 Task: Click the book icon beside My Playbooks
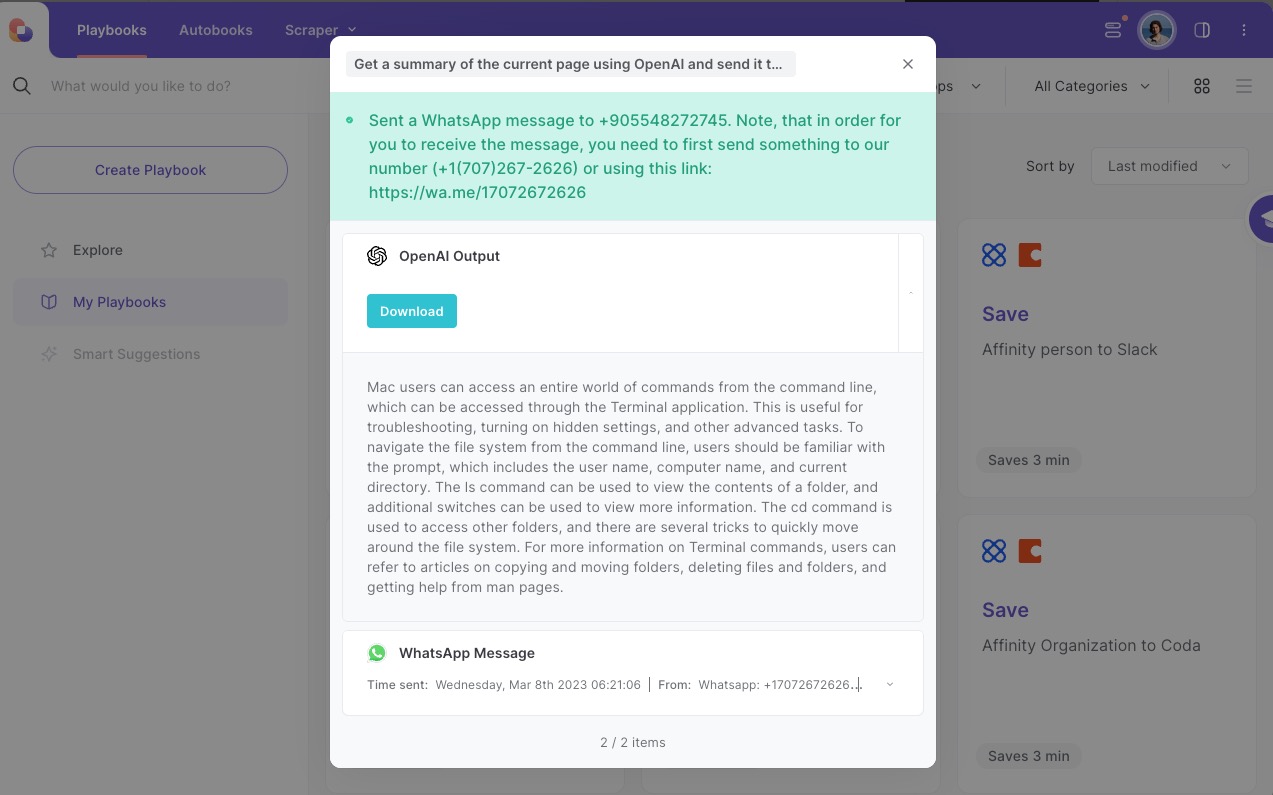coord(49,302)
